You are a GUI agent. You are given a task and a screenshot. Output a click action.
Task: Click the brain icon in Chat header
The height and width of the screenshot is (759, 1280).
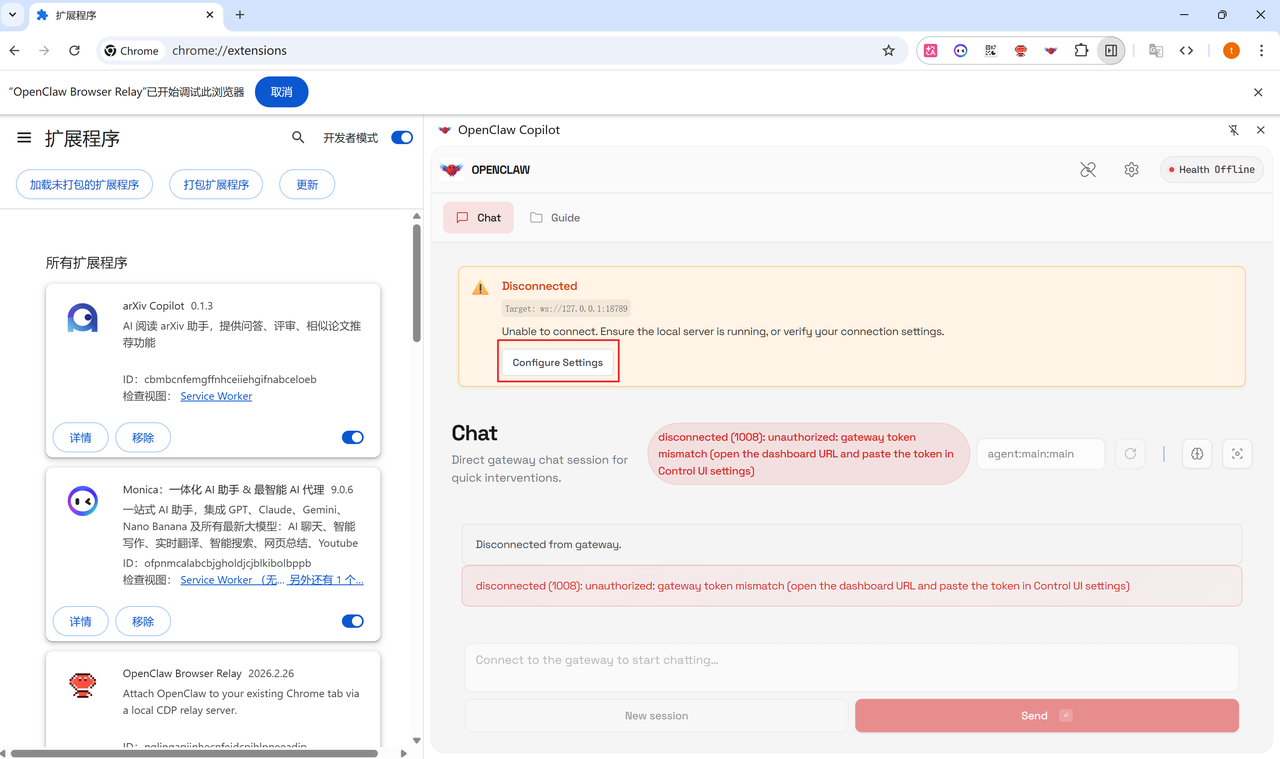[1197, 454]
